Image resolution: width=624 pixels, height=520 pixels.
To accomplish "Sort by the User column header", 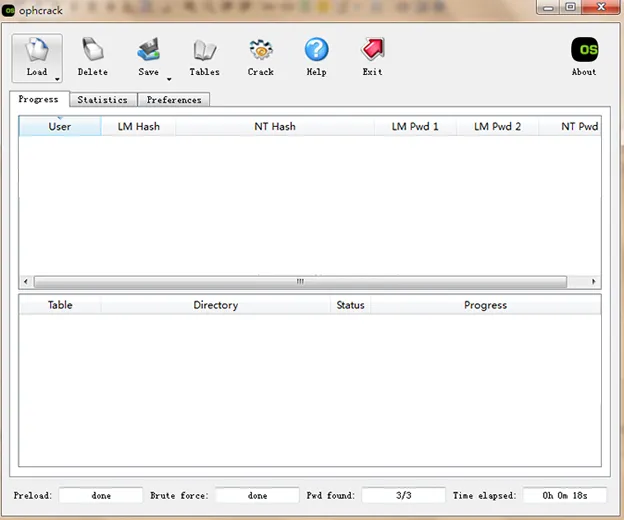I will click(x=60, y=127).
